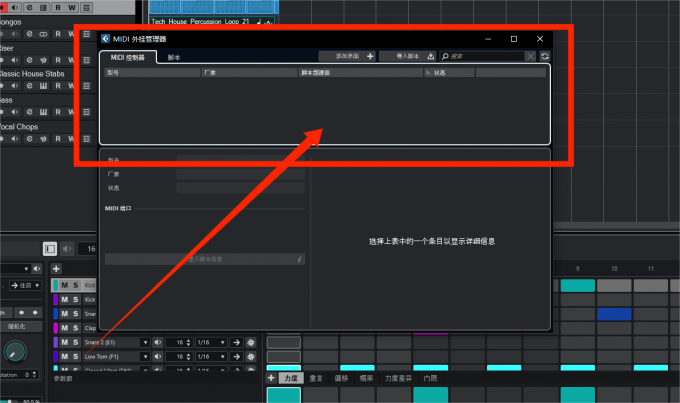The image size is (680, 403).
Task: Open lane display on Classic House Stabs track
Action: [86, 86]
